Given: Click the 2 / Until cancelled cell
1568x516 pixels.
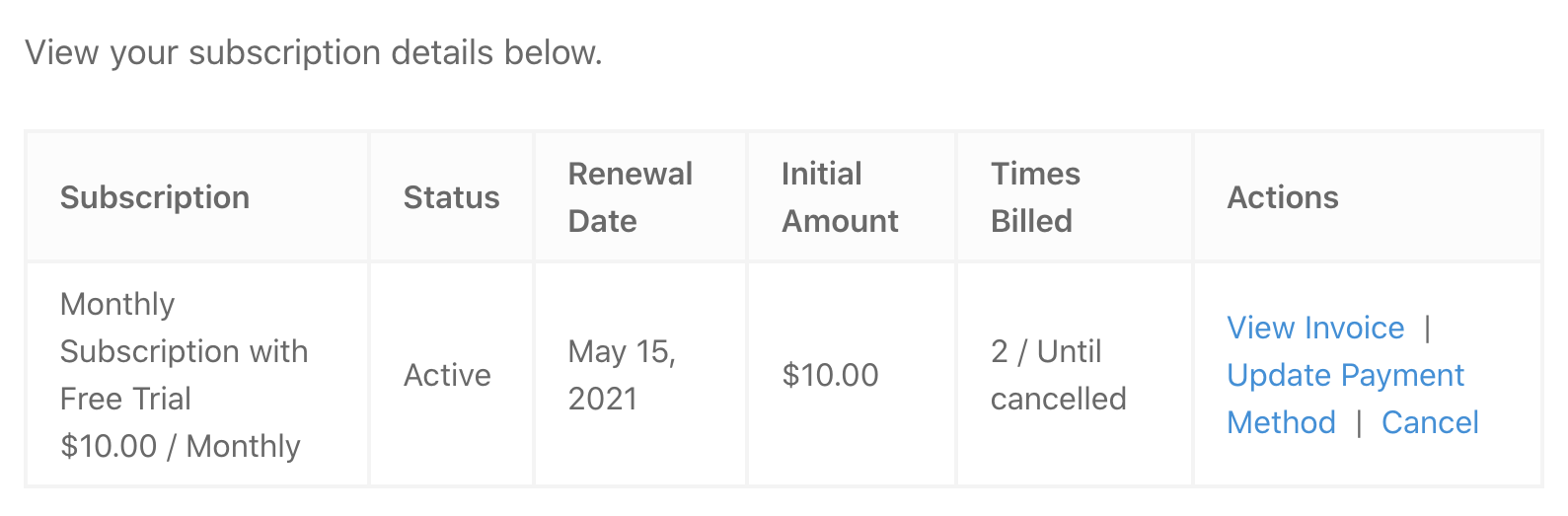Looking at the screenshot, I should (1059, 375).
